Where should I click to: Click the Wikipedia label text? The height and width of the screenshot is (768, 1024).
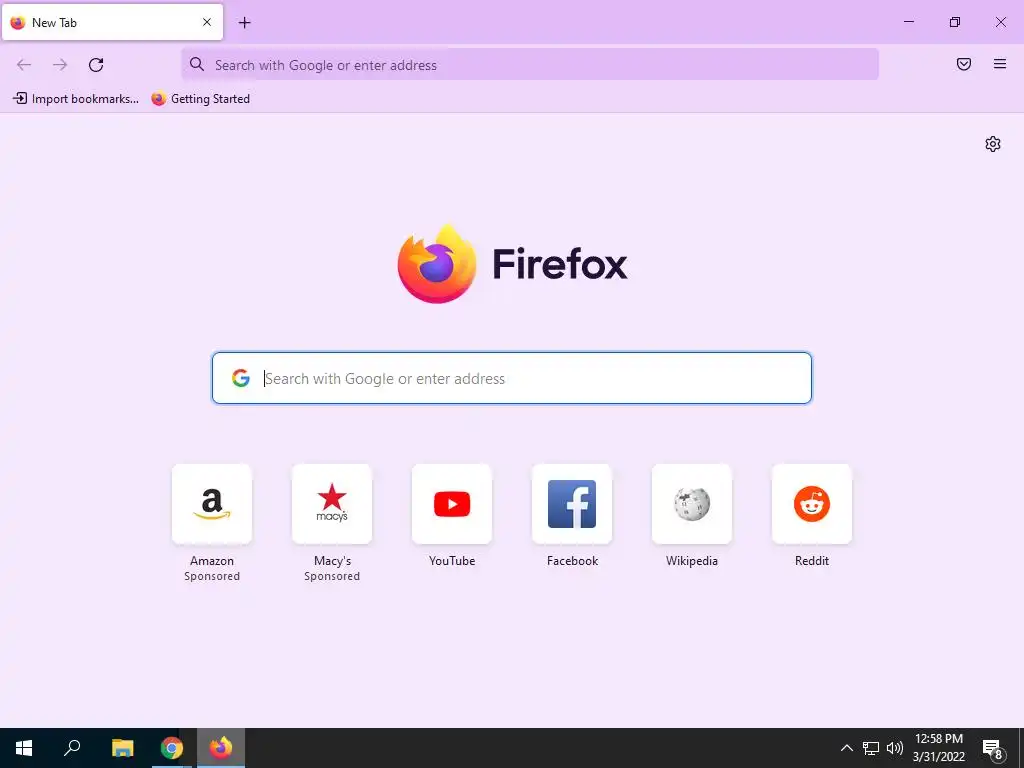pyautogui.click(x=692, y=560)
